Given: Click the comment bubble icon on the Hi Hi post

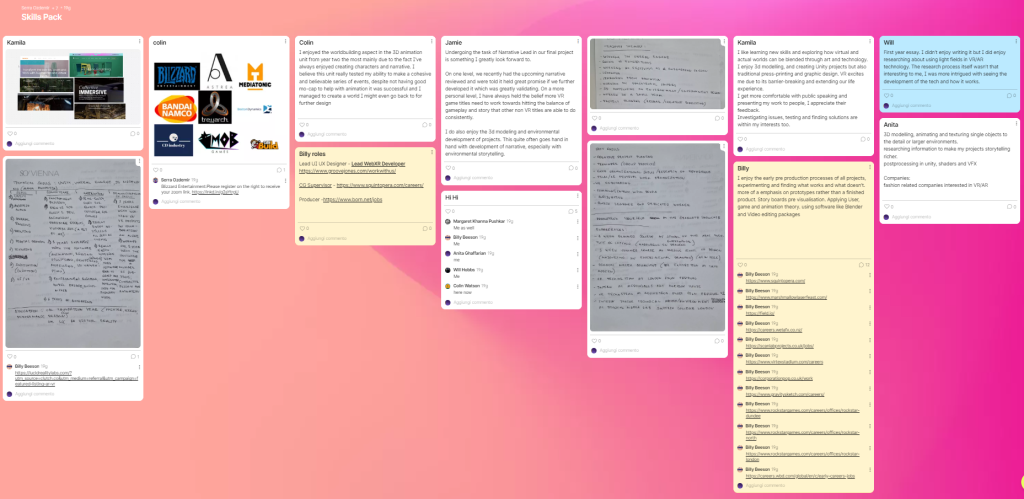Looking at the screenshot, I should click(x=571, y=212).
